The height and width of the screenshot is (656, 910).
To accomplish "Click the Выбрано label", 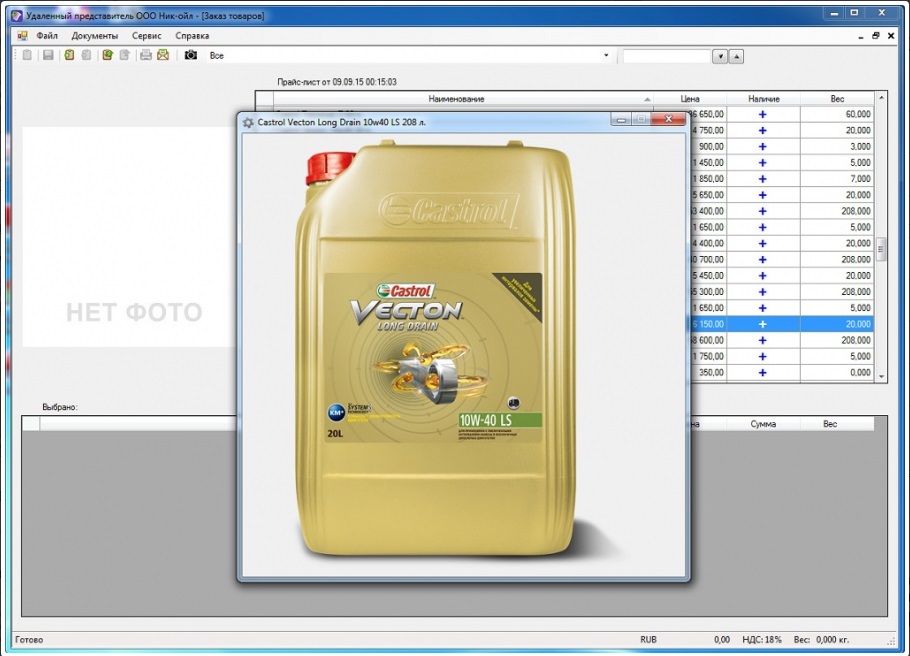I will [60, 407].
